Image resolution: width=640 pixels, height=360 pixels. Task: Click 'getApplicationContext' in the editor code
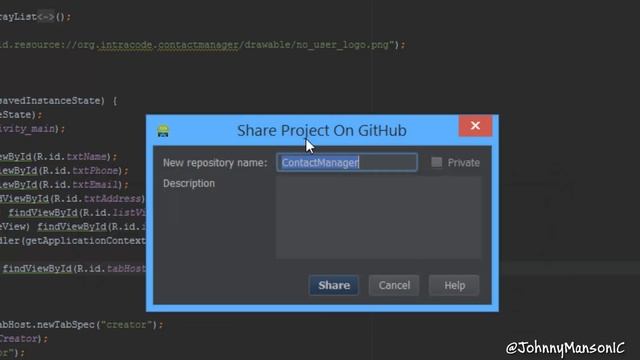[x=85, y=241]
